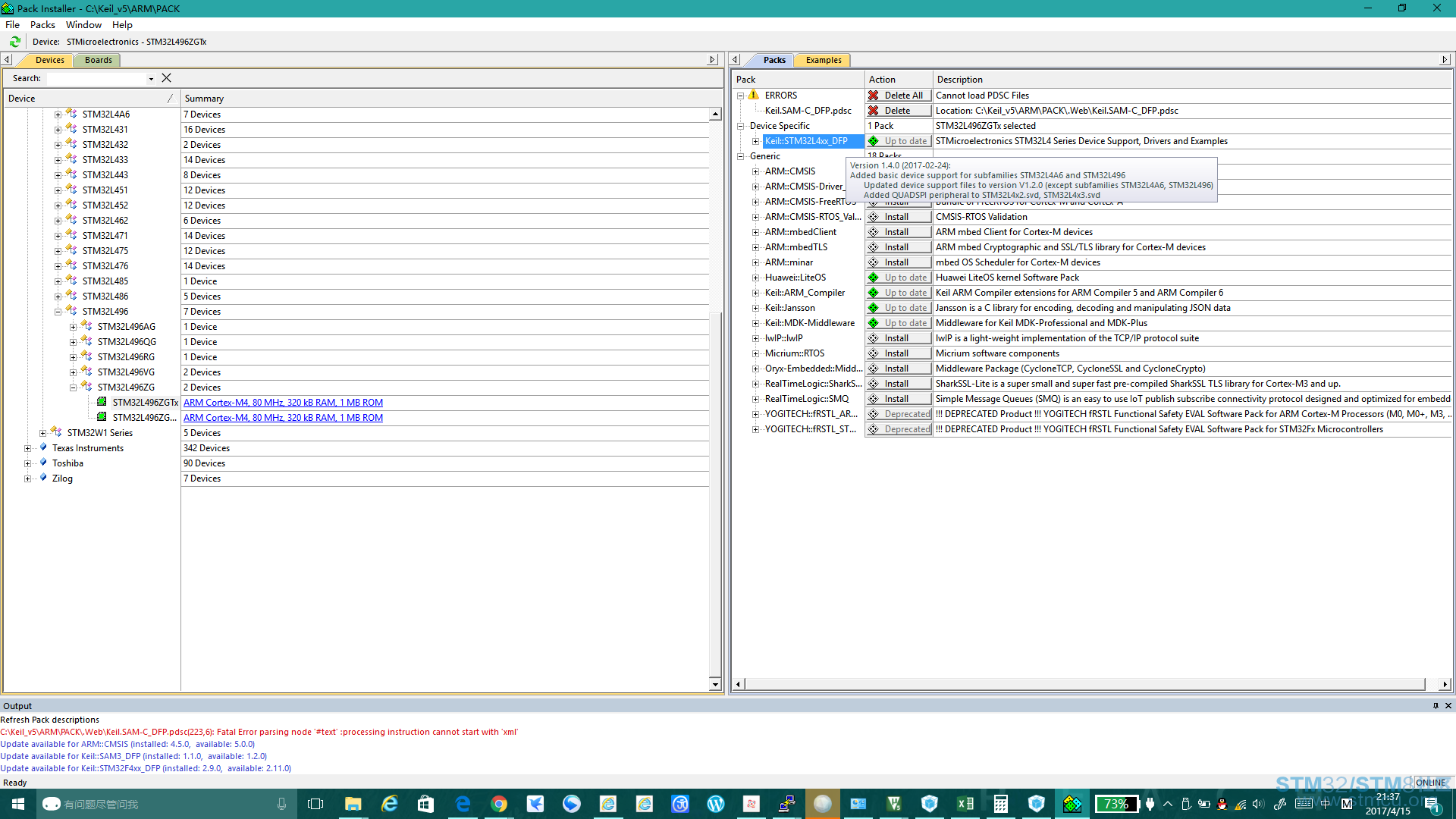Open the Packs menu
The height and width of the screenshot is (819, 1456).
(x=42, y=24)
